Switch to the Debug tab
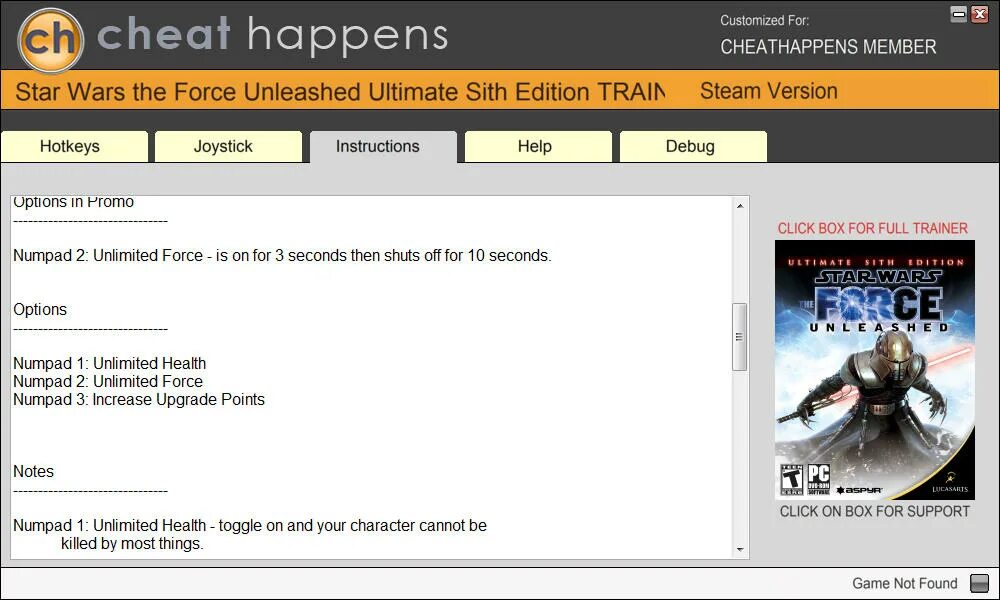The height and width of the screenshot is (600, 1000). (693, 147)
